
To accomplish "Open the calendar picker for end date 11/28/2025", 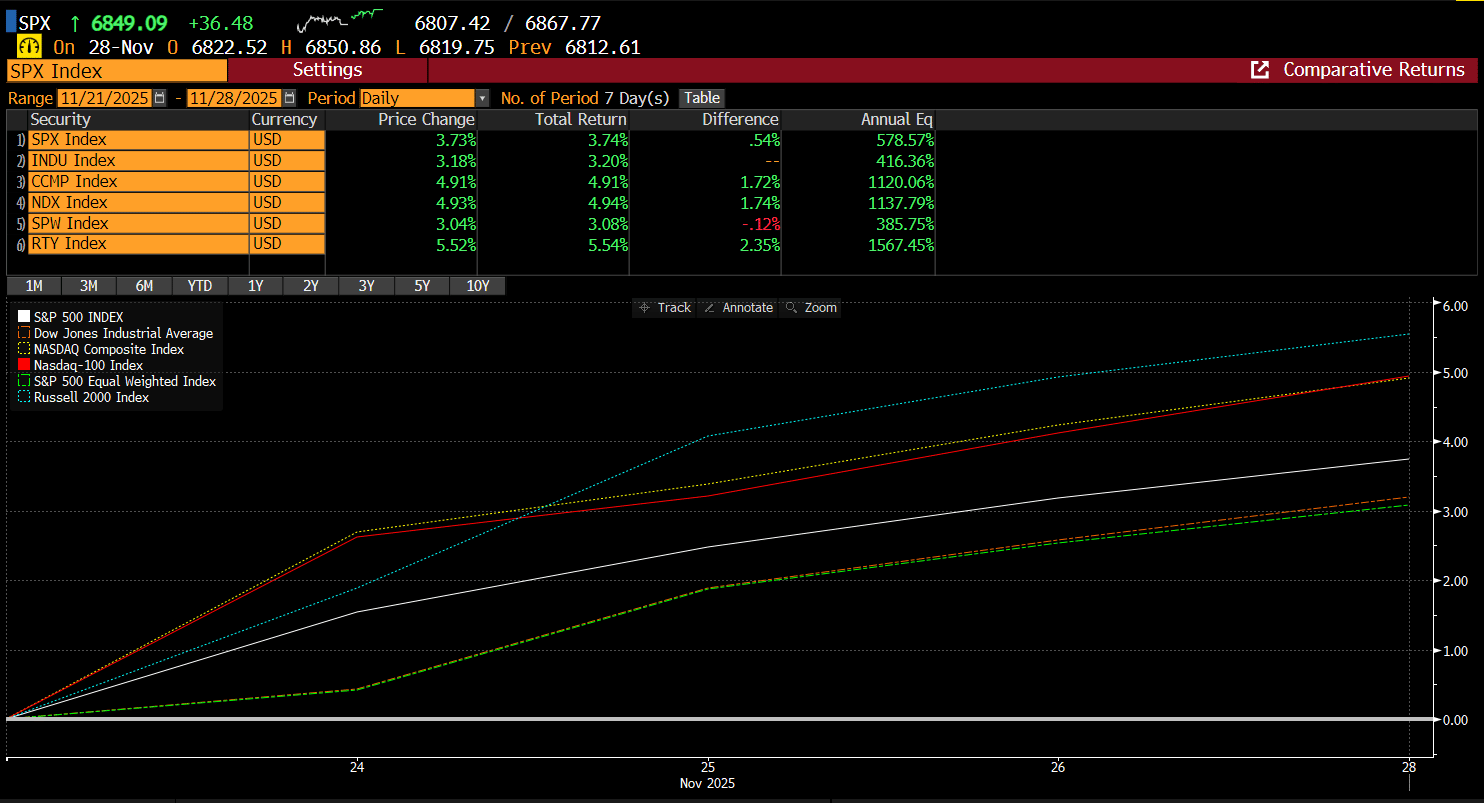I will click(x=290, y=98).
